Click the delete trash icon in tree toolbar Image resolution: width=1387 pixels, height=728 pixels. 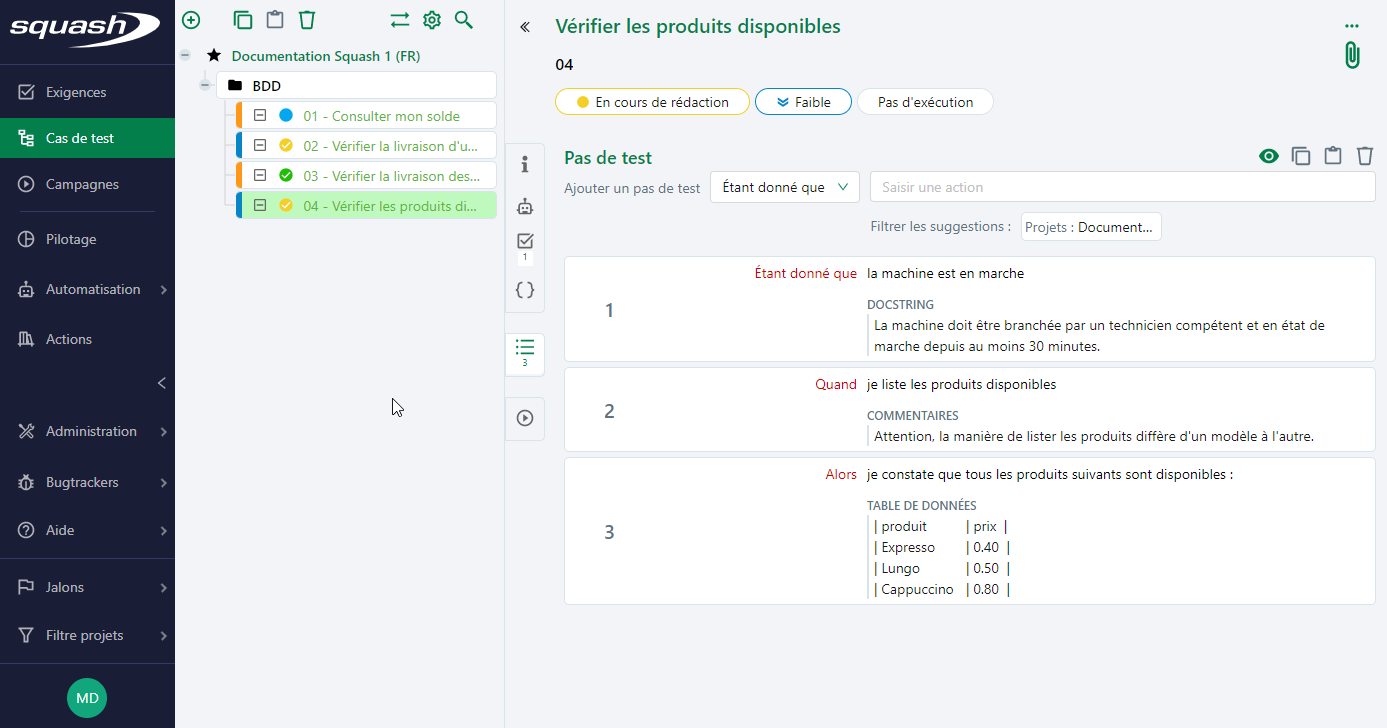point(307,20)
